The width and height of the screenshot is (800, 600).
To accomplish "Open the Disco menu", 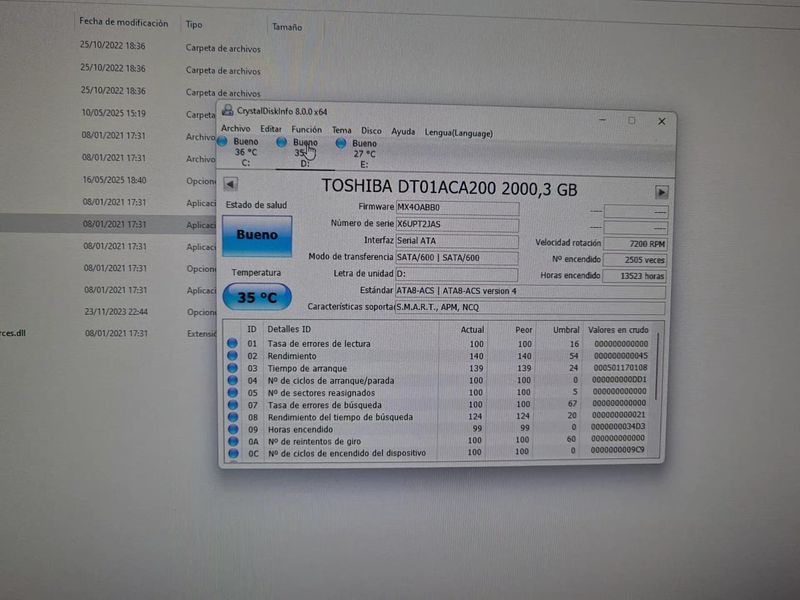I will [x=371, y=131].
